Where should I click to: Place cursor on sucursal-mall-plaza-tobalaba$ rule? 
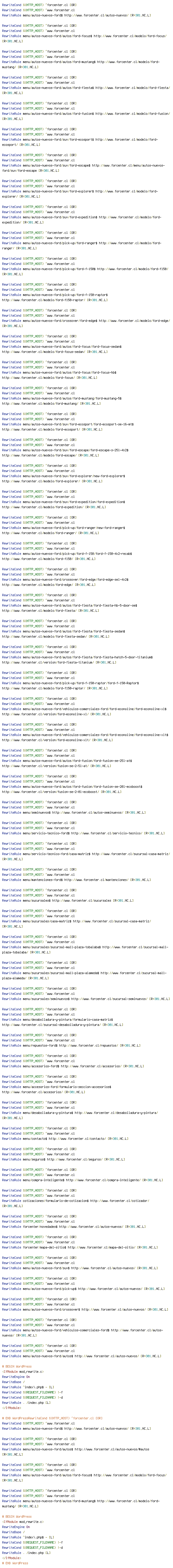pyautogui.click(x=80, y=947)
